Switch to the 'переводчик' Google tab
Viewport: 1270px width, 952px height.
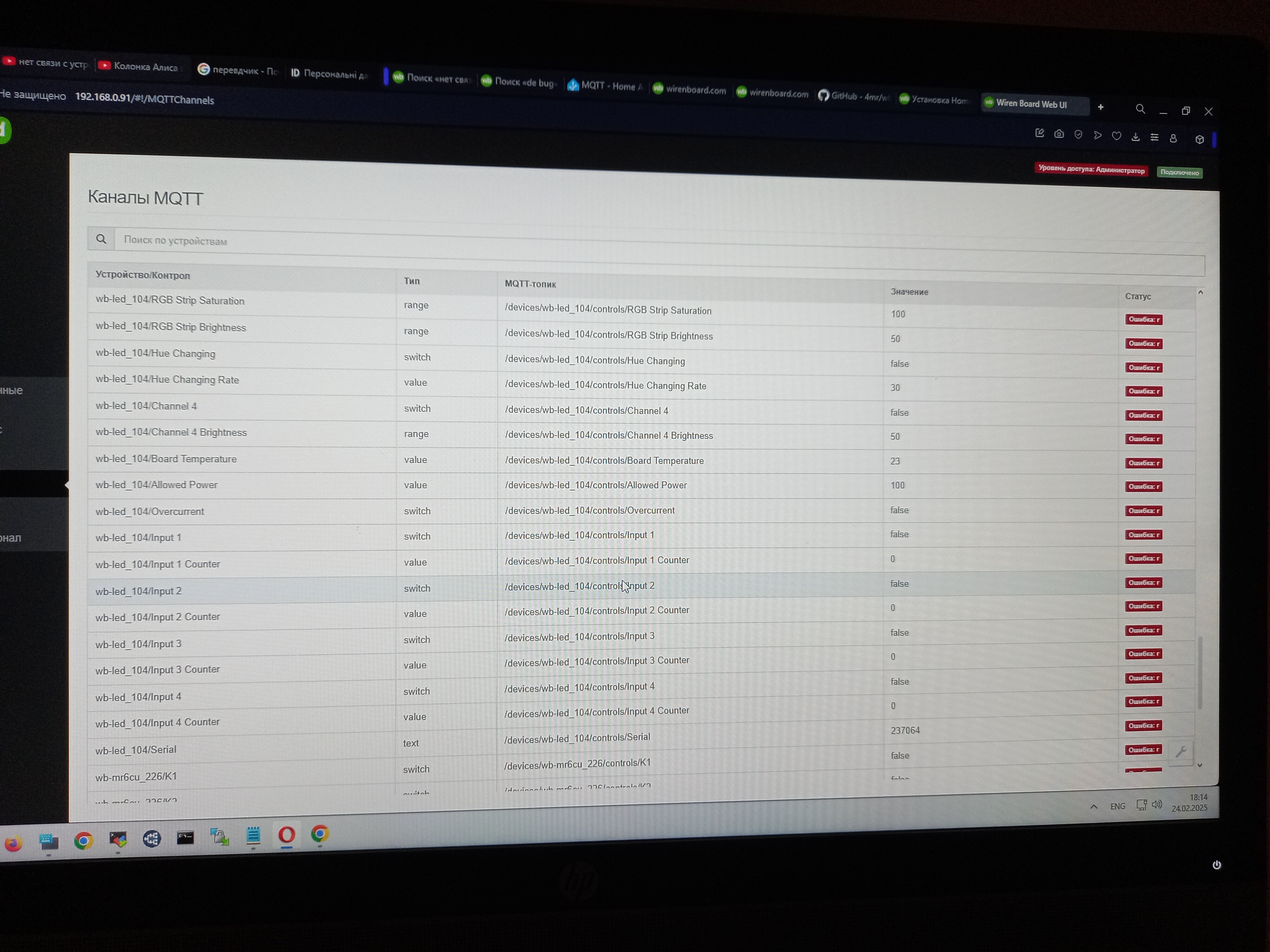(x=238, y=70)
